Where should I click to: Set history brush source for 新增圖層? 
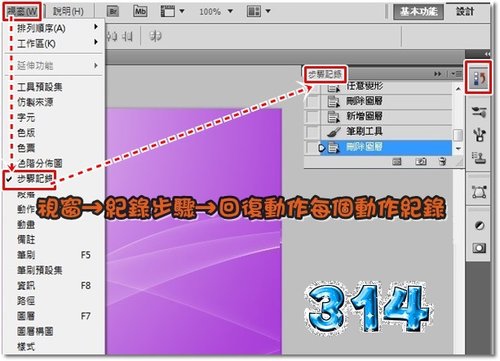click(312, 116)
